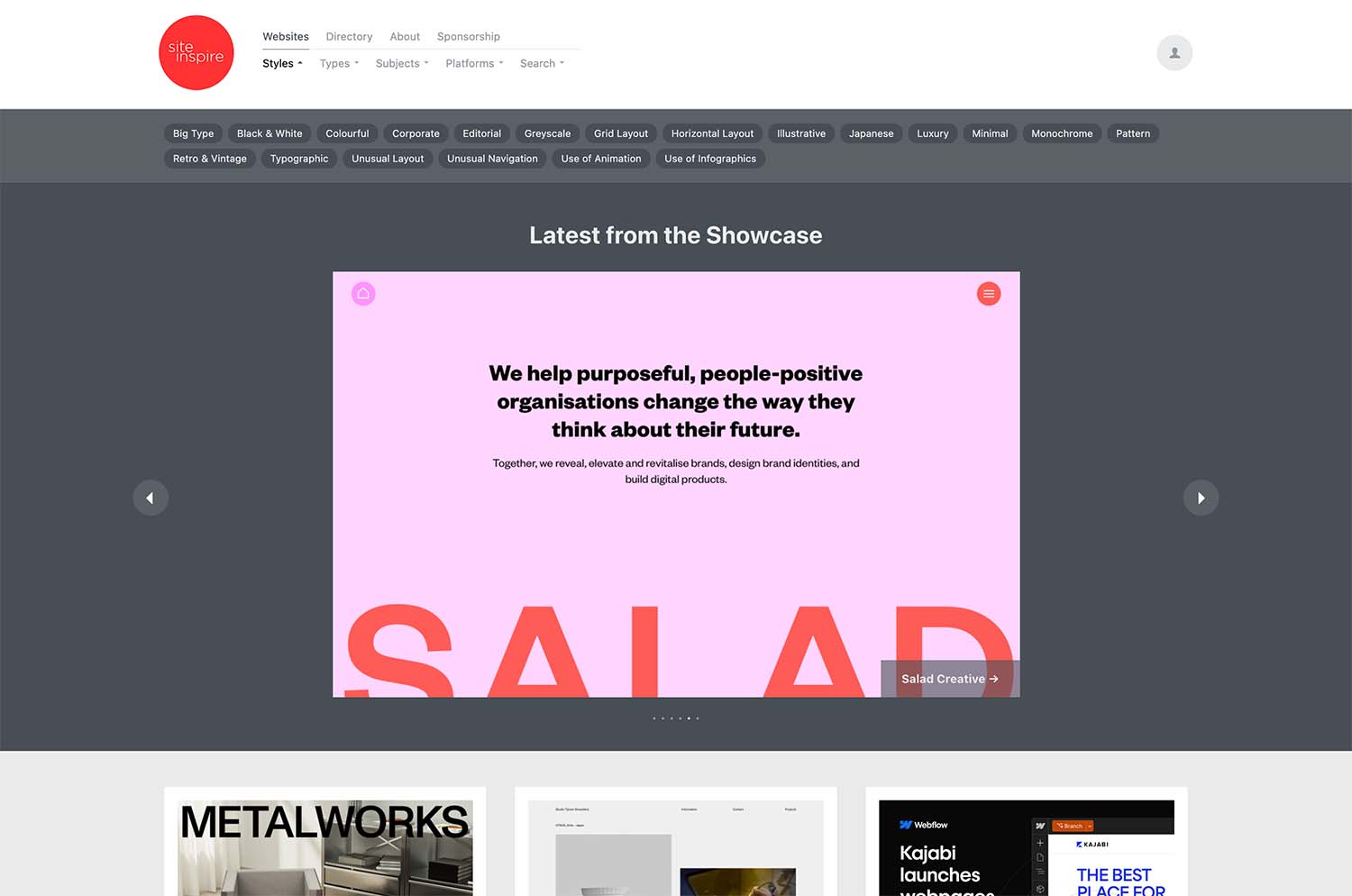Click the first carousel pagination dot
Viewport: 1352px width, 896px height.
coord(654,718)
